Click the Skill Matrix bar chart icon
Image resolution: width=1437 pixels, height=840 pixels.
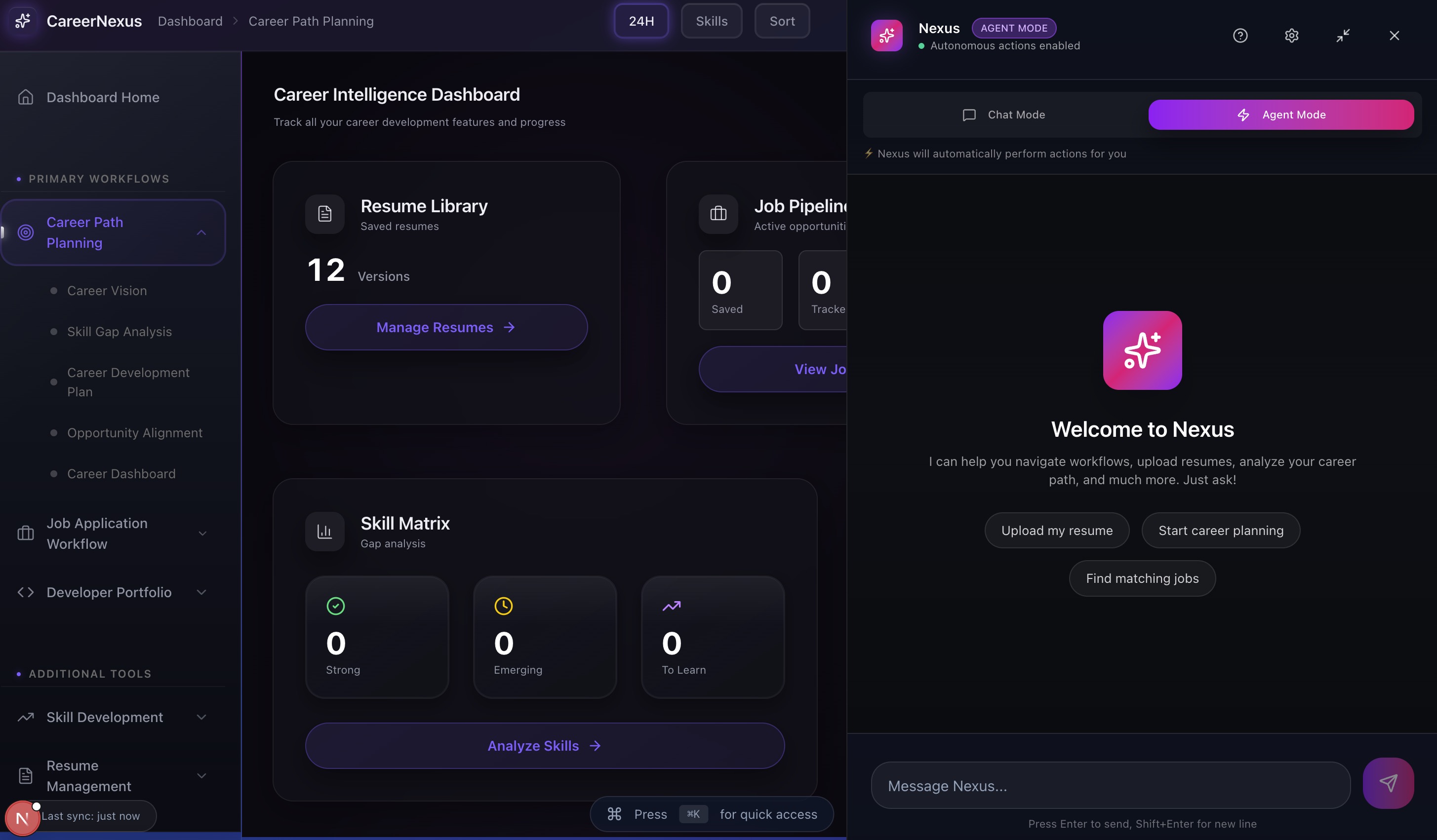coord(324,532)
